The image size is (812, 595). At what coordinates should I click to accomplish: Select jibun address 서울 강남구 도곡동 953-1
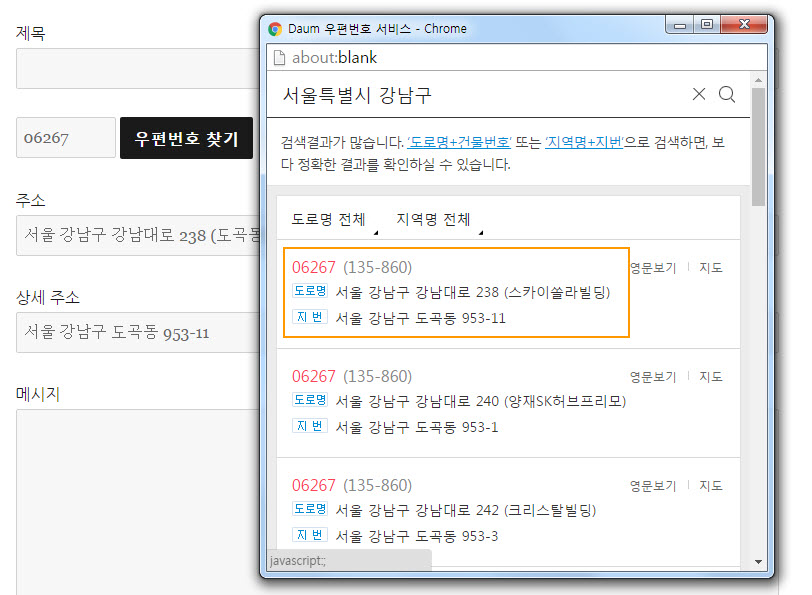(417, 427)
